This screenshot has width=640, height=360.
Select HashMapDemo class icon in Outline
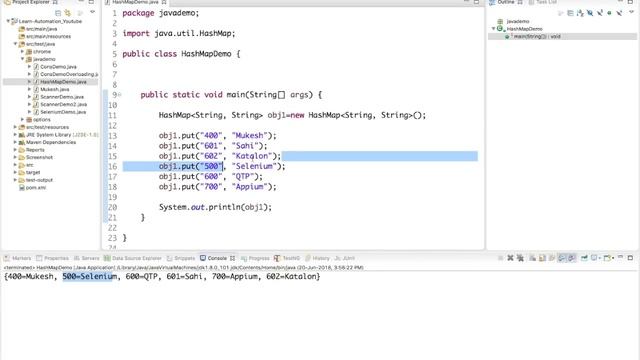(500, 29)
